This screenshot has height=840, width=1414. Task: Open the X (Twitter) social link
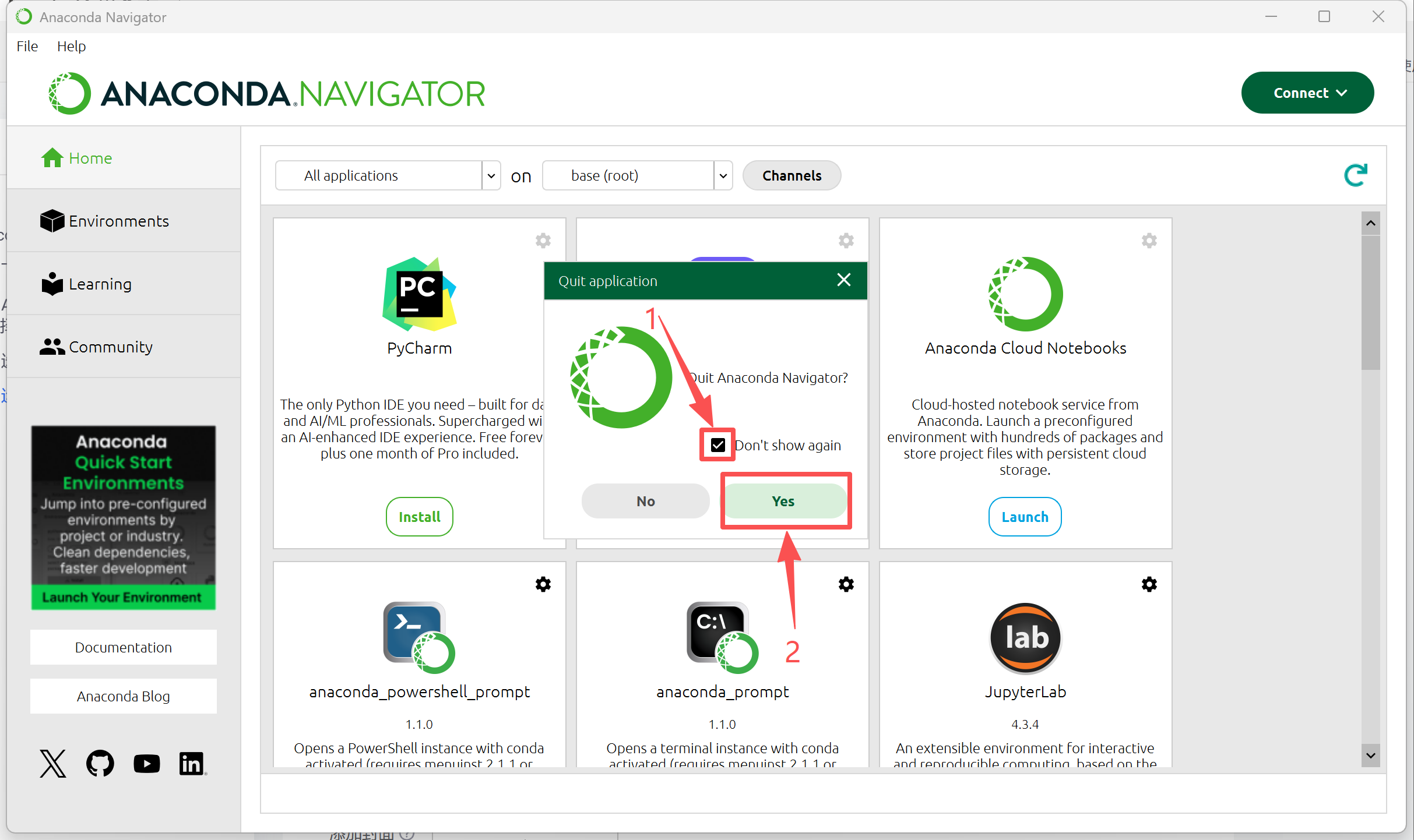coord(52,763)
